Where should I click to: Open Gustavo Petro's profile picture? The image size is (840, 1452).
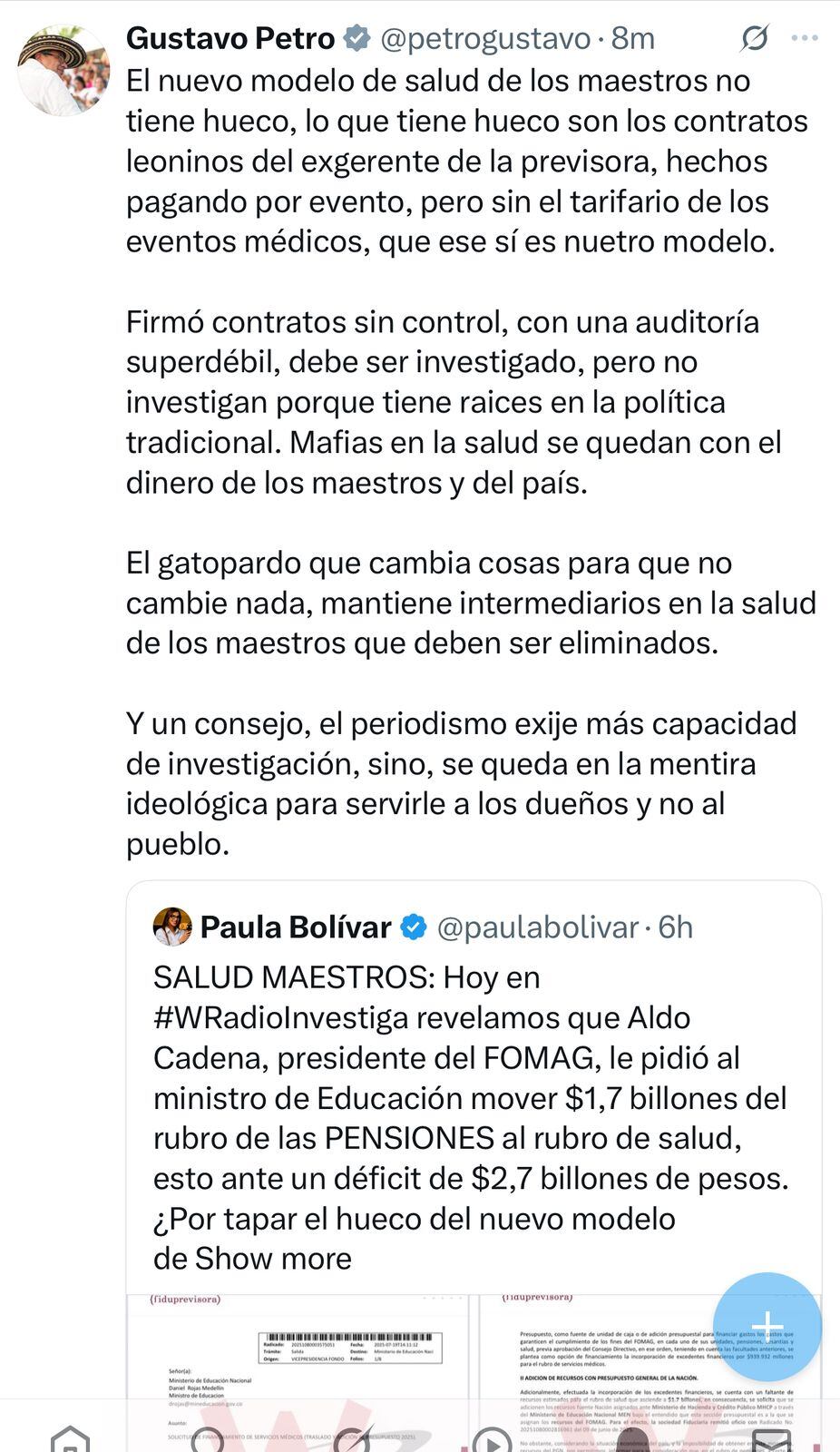(63, 71)
